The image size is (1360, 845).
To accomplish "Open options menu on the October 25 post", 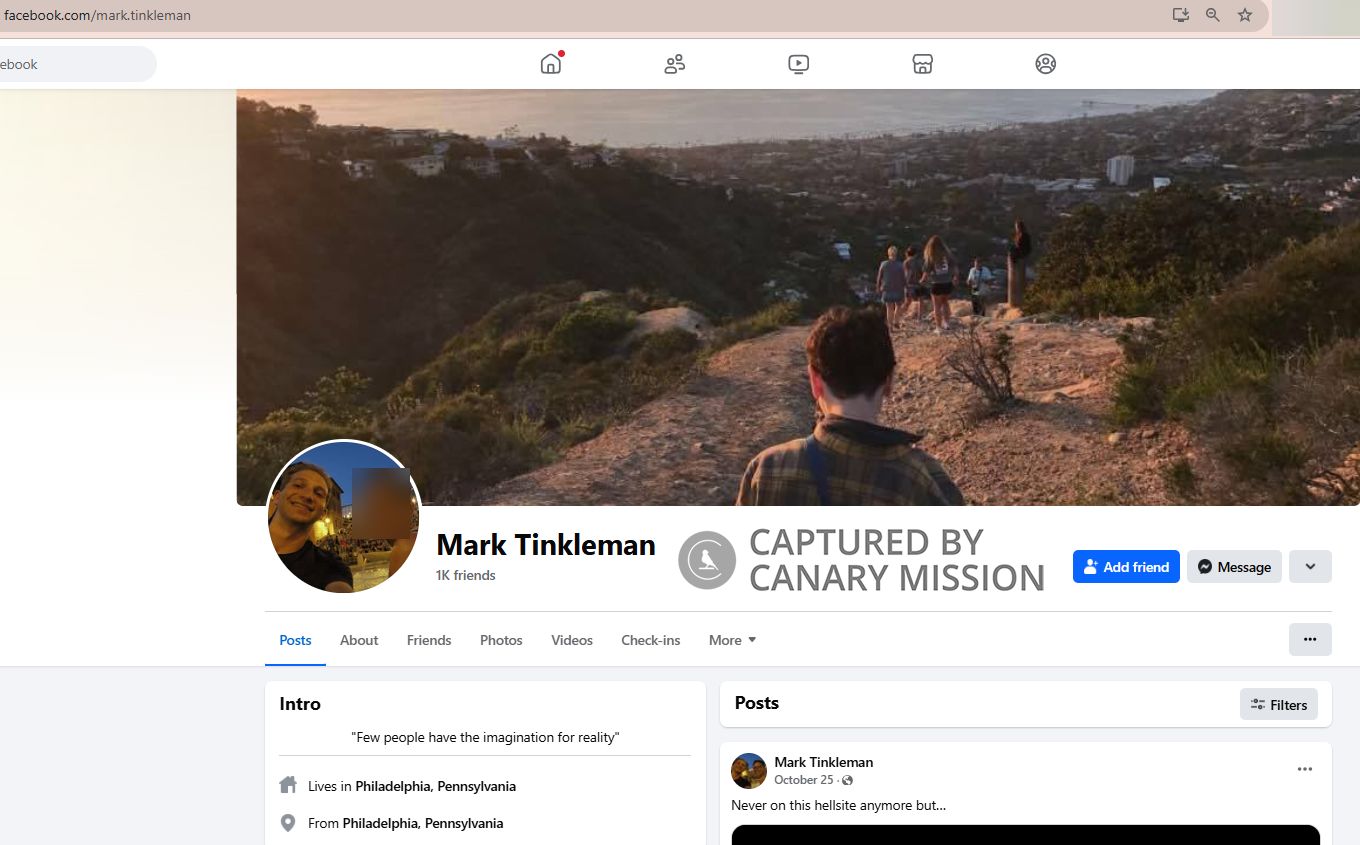I will tap(1304, 768).
